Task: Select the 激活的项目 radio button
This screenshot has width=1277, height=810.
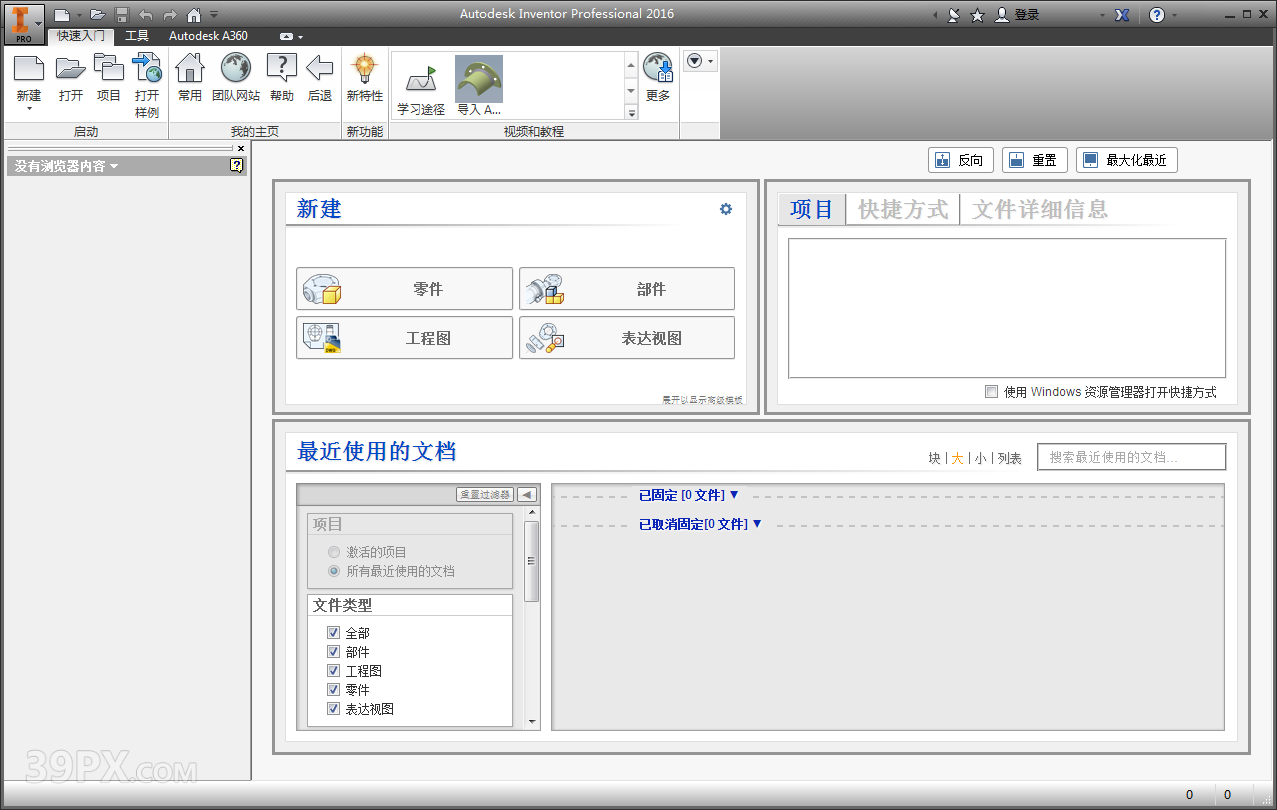Action: [333, 551]
